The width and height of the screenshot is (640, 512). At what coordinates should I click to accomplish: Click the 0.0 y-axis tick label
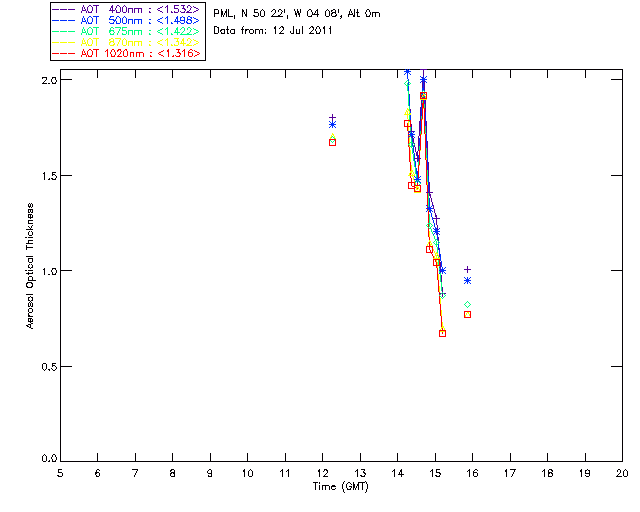tap(49, 459)
